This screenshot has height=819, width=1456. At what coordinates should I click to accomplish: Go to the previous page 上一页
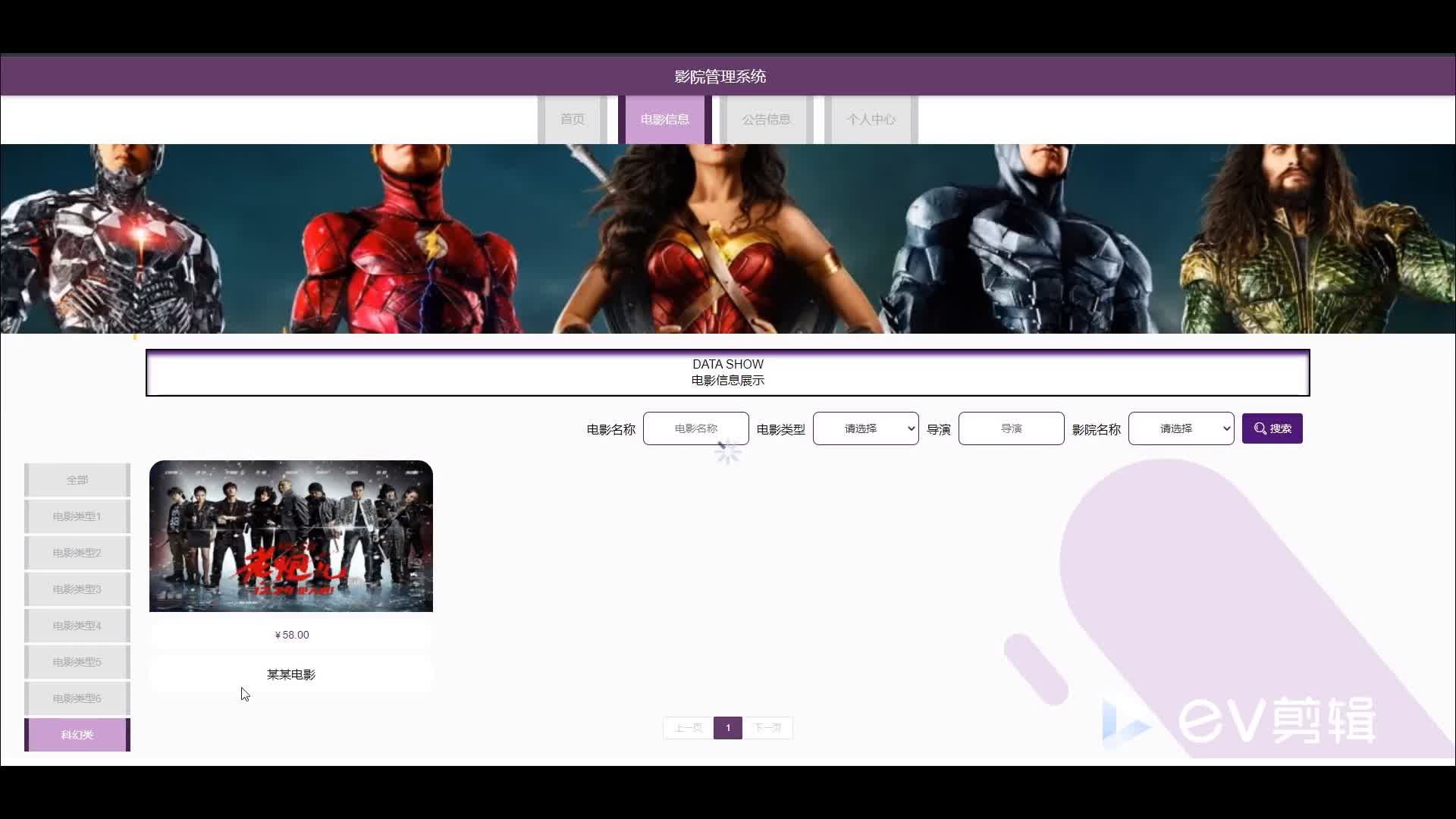(x=689, y=728)
